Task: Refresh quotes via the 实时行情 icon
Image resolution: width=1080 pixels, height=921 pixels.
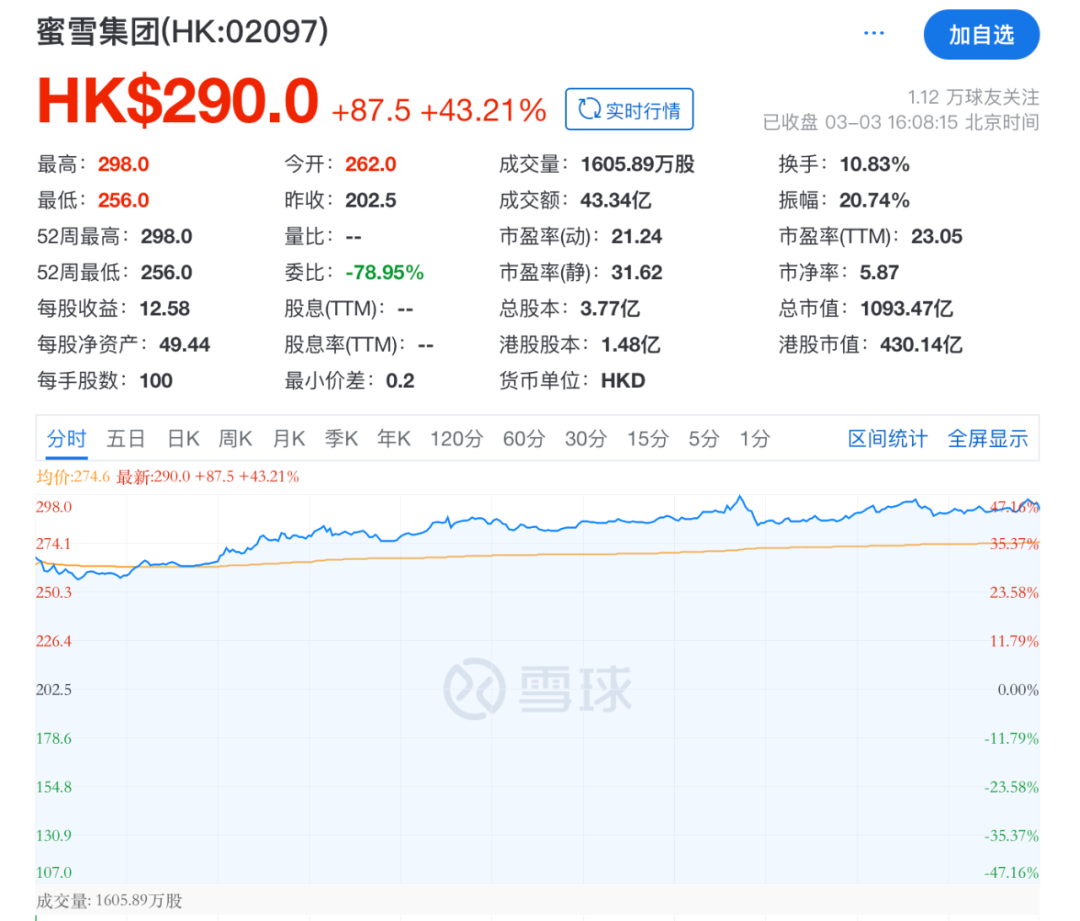Action: point(628,109)
